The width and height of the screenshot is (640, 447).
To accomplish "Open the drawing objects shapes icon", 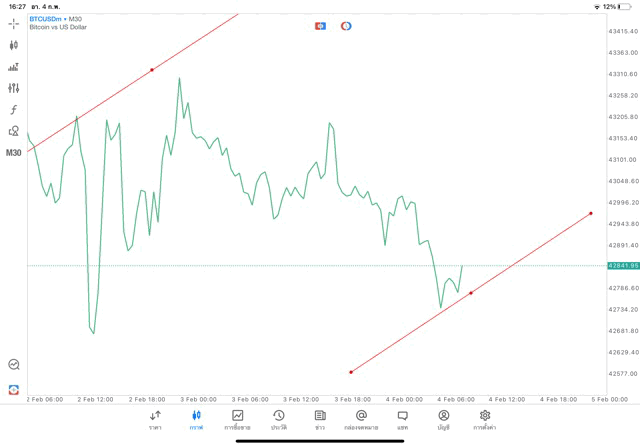I will (x=14, y=131).
